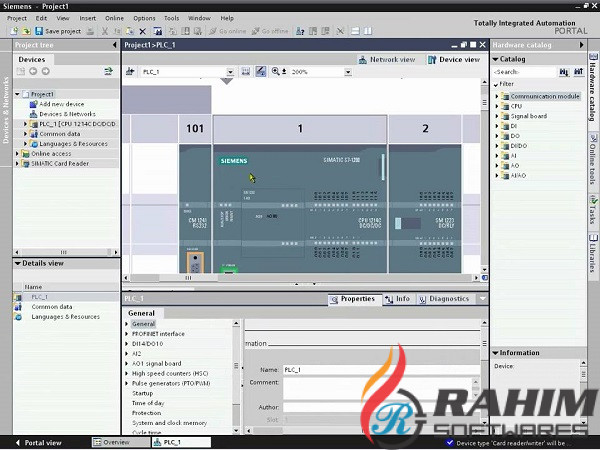Screen dimensions: 600x450
Task: Click the Paste toolbar icon
Action: pyautogui.click(x=130, y=31)
